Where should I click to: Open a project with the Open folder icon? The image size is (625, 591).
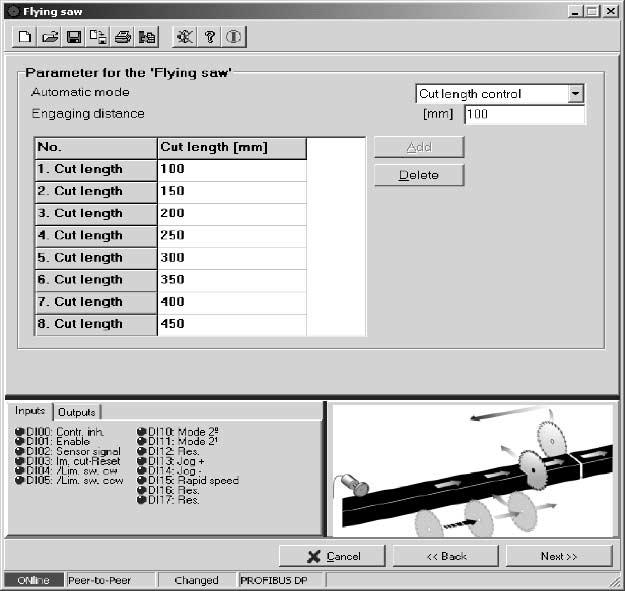point(49,37)
